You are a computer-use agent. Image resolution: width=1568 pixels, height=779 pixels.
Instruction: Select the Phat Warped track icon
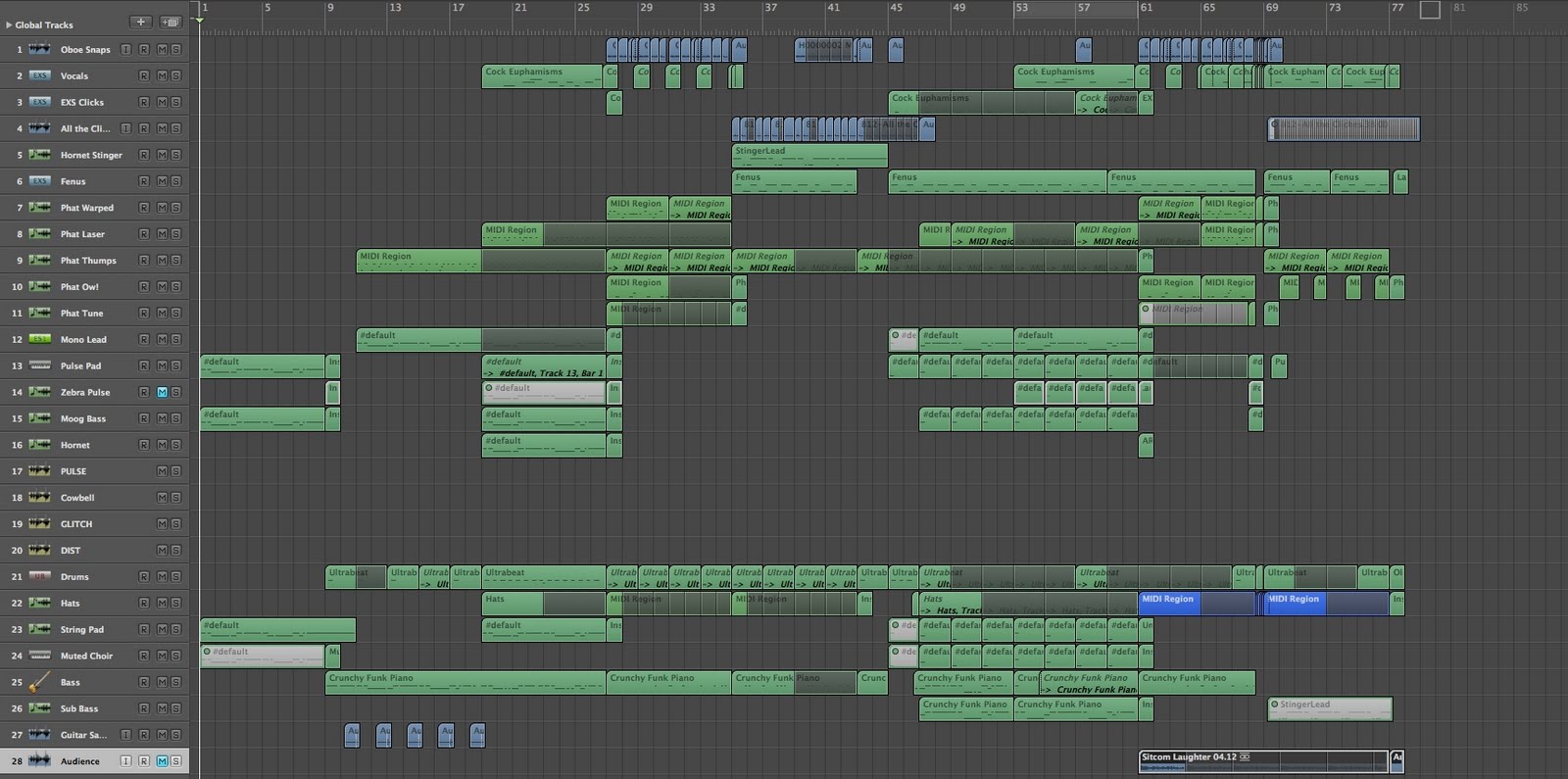(39, 208)
